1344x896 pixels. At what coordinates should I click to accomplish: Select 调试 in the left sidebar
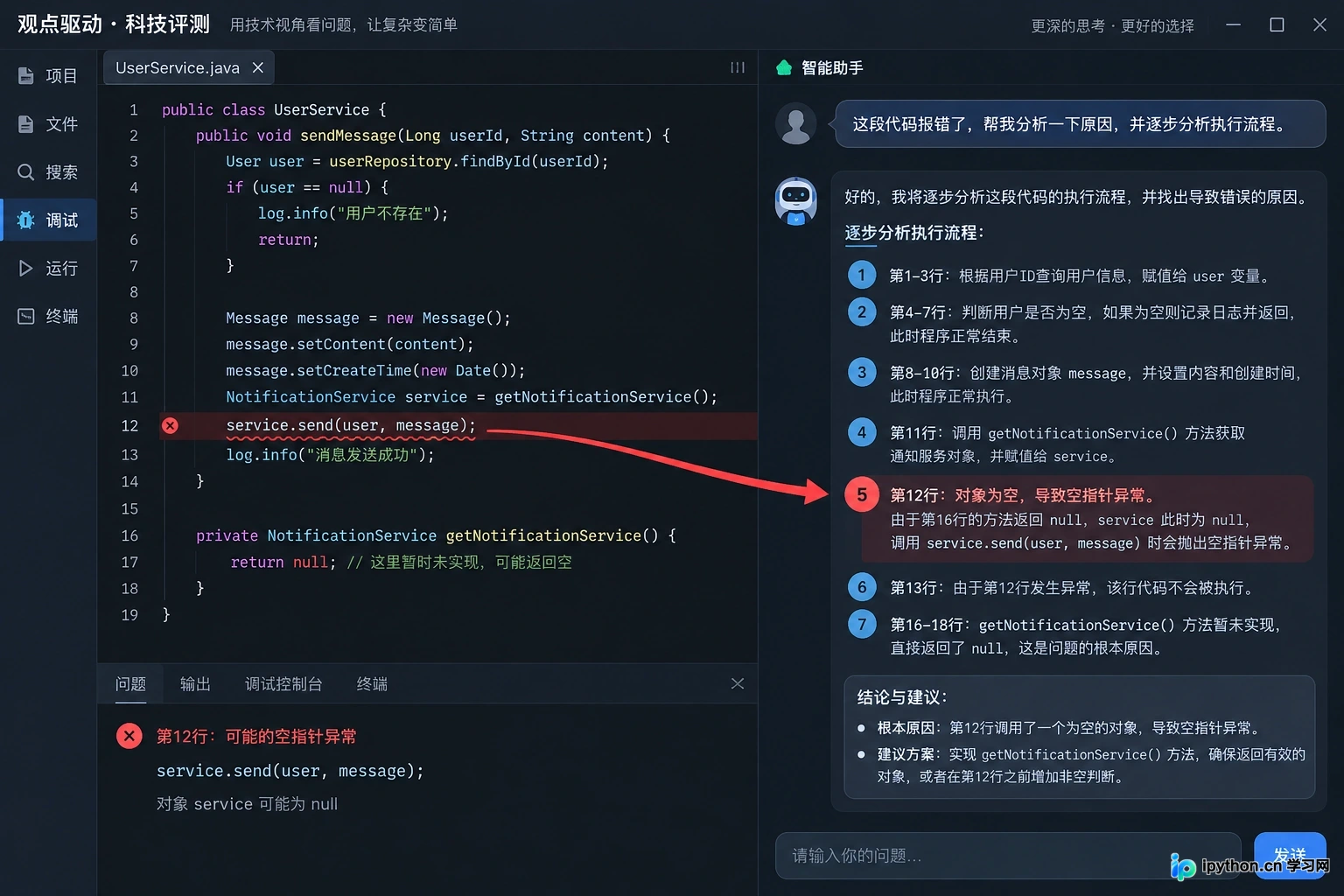tap(48, 220)
